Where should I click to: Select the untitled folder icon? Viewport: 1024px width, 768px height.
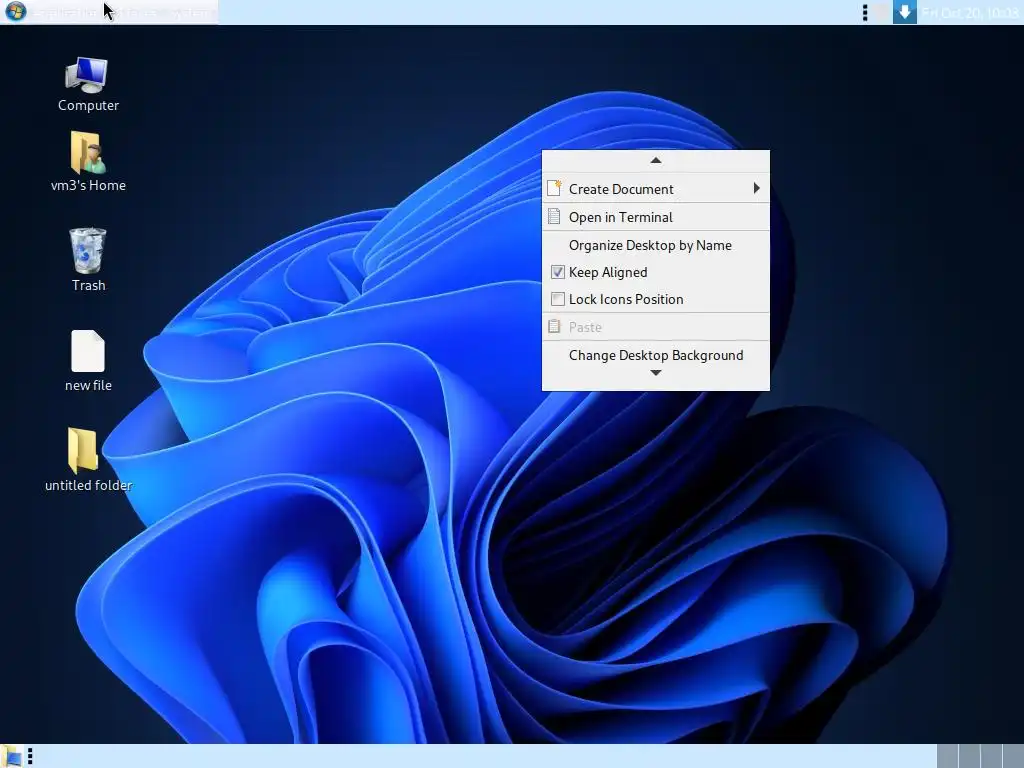coord(83,450)
